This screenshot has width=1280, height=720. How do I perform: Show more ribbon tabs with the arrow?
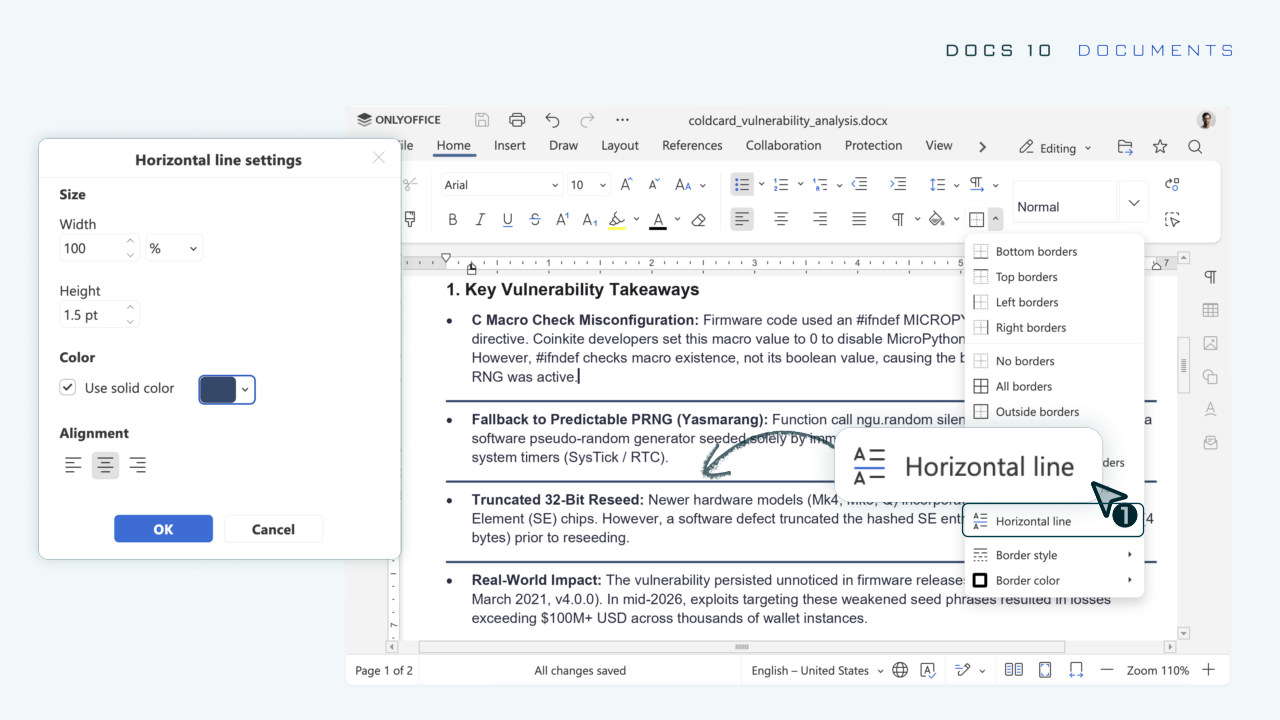982,147
